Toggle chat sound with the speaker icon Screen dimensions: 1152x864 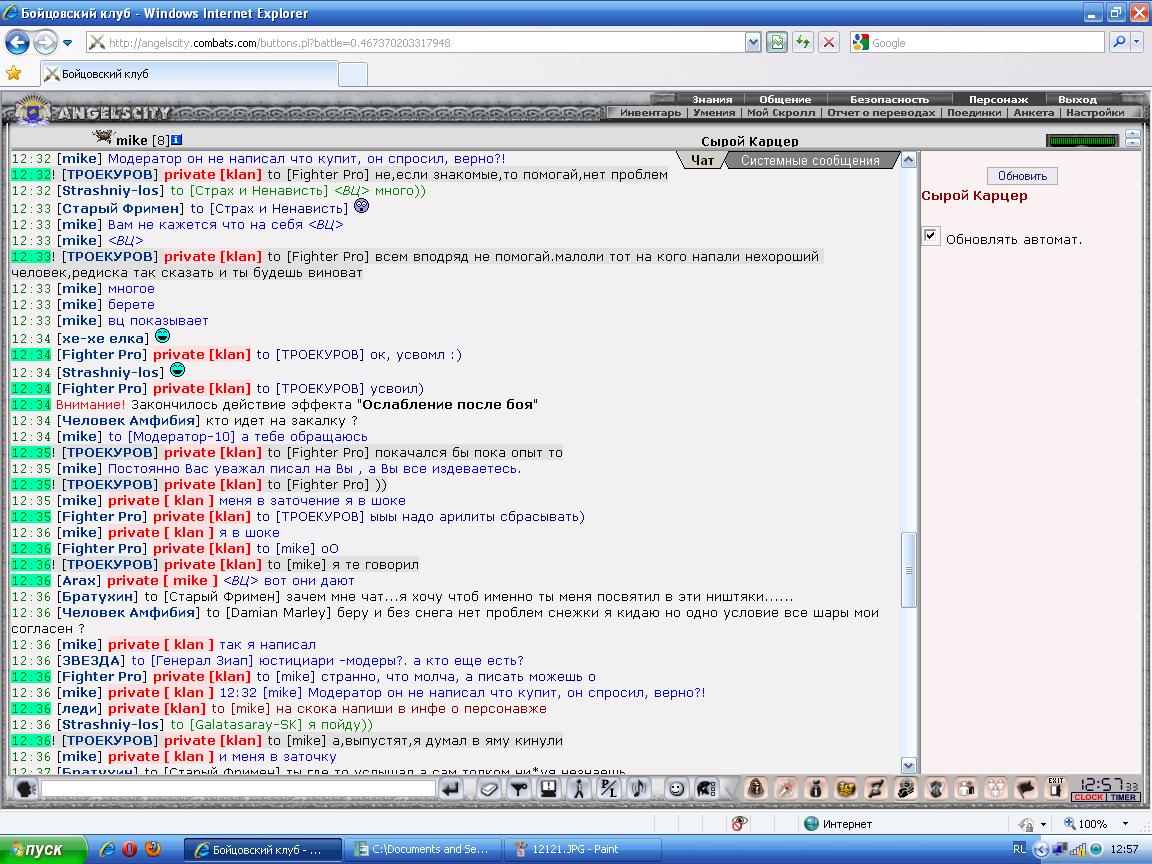[639, 789]
